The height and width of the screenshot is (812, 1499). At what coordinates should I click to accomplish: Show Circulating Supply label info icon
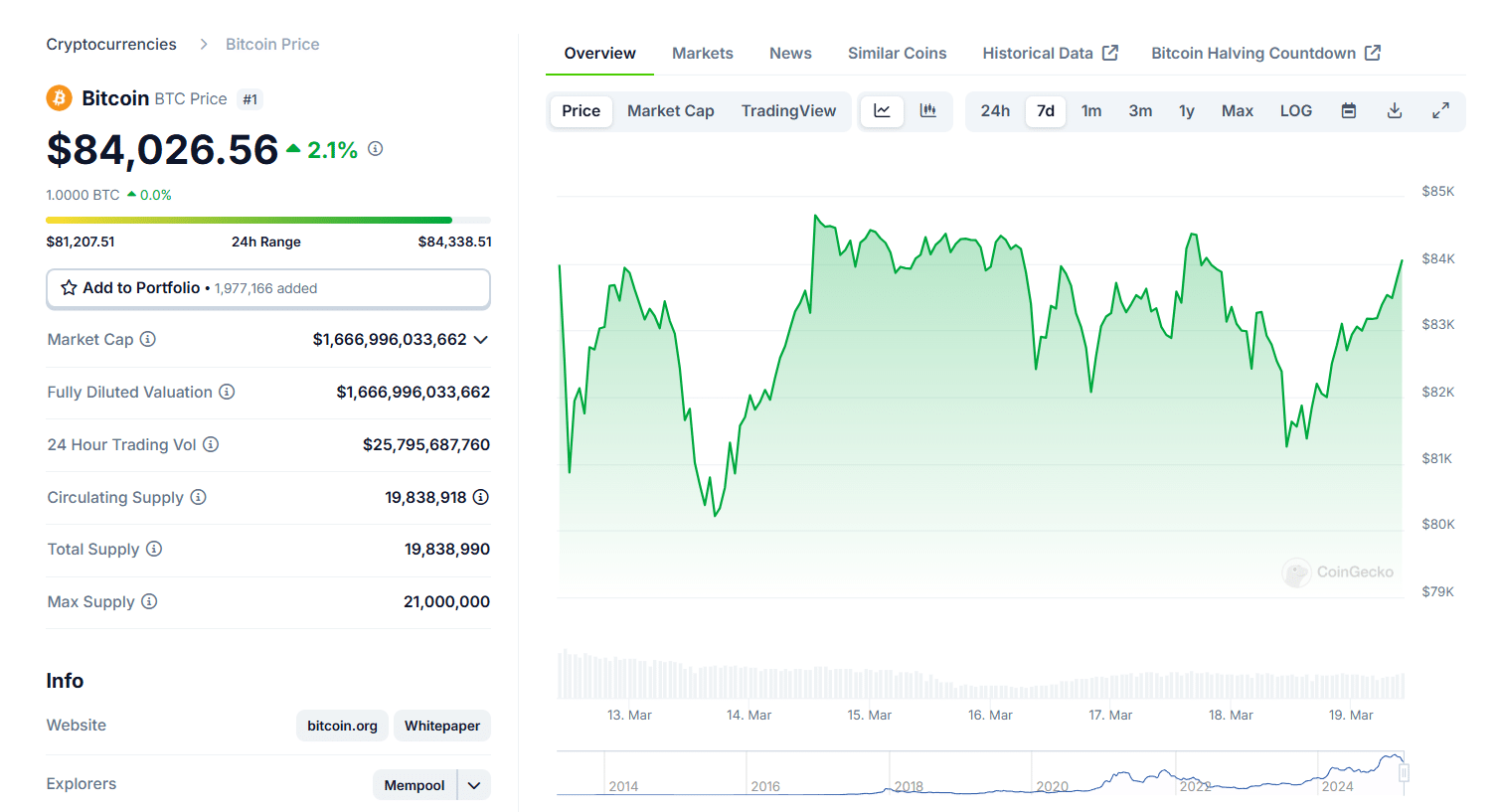click(199, 497)
